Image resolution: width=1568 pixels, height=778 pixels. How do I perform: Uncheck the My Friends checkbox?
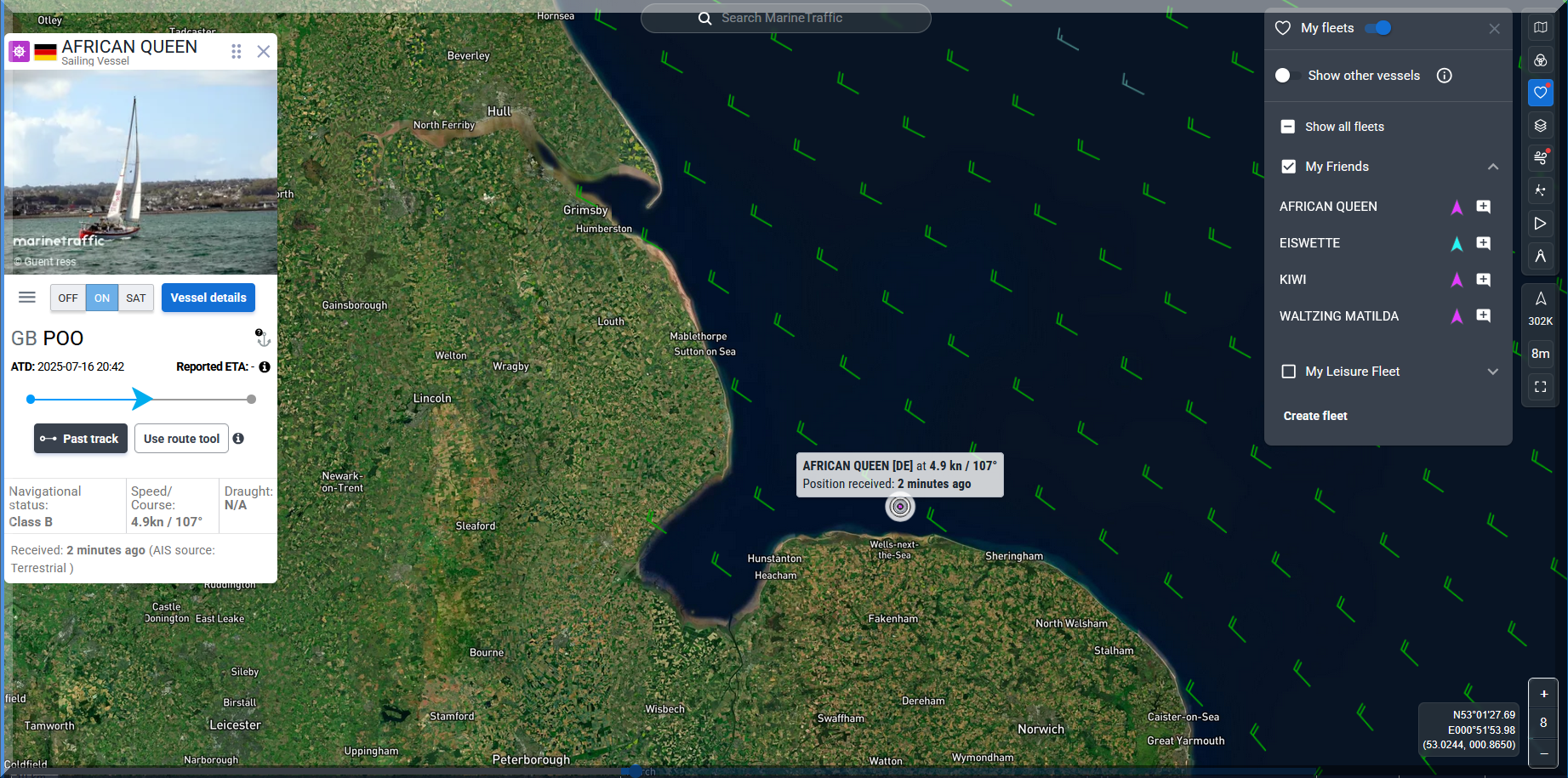tap(1289, 167)
